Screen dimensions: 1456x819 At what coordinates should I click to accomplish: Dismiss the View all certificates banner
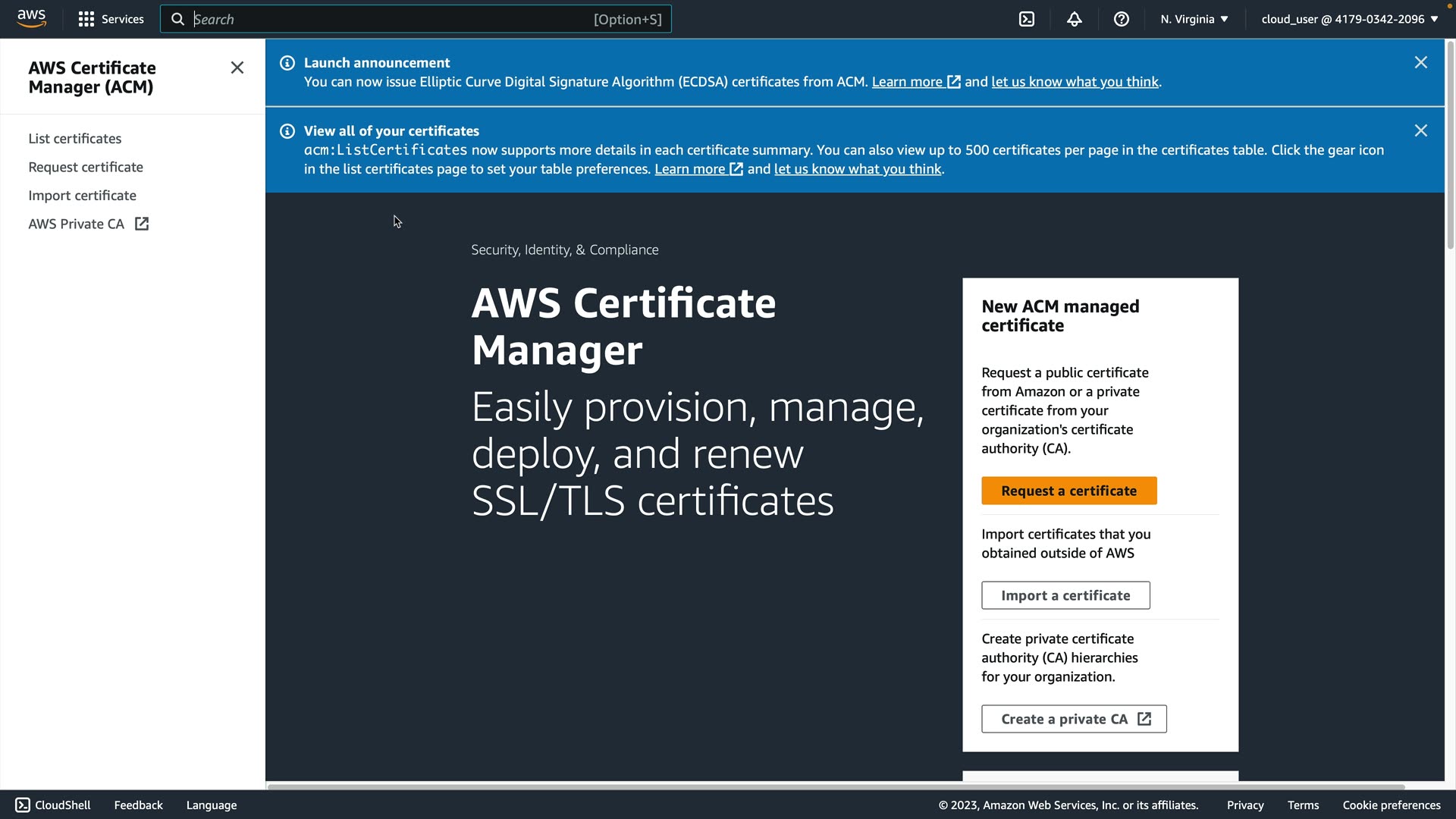[1420, 131]
